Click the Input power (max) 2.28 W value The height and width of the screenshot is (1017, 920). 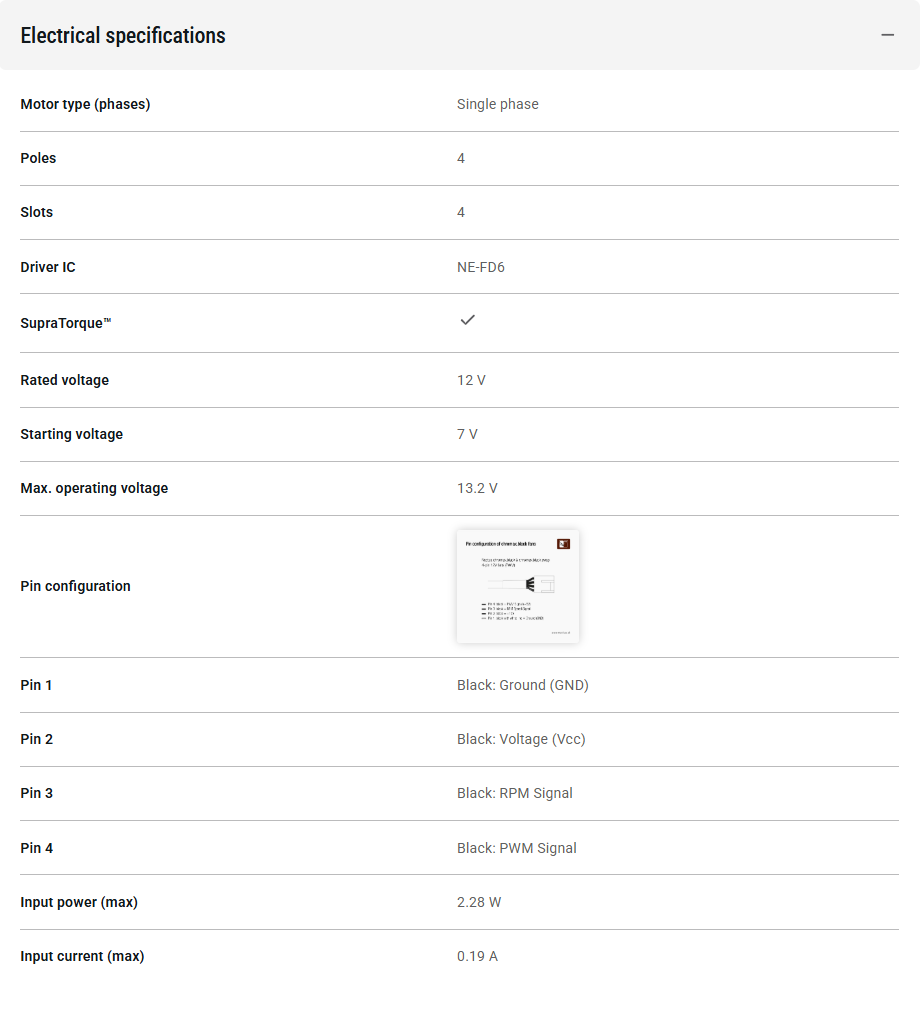point(479,902)
